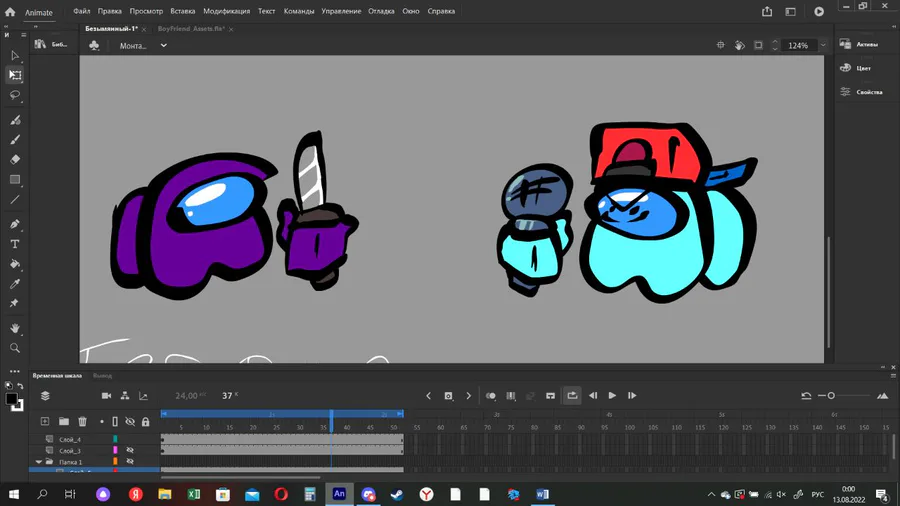Open the Edit Toolbar three-dots menu
The height and width of the screenshot is (506, 900).
(15, 371)
